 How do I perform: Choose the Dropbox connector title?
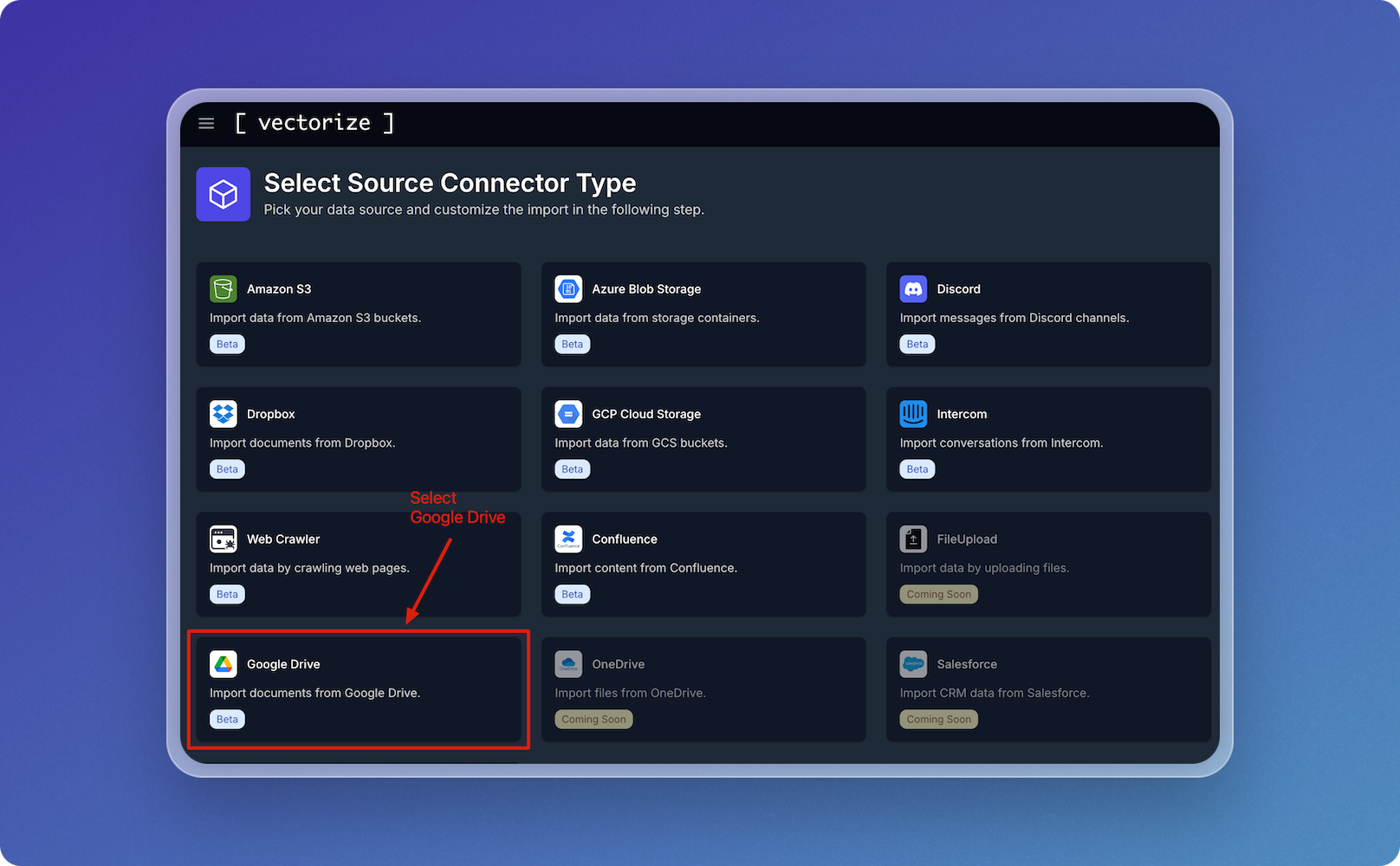point(271,414)
